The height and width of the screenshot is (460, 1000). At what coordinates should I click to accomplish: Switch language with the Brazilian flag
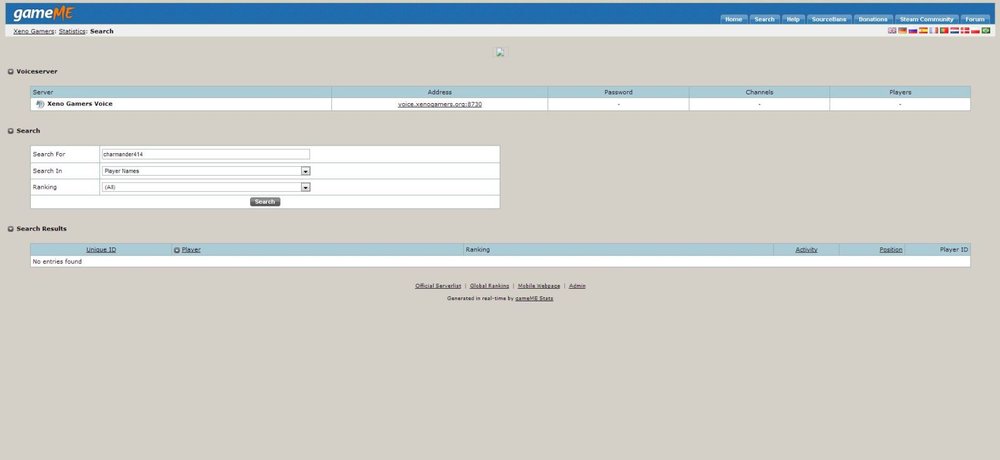[985, 31]
